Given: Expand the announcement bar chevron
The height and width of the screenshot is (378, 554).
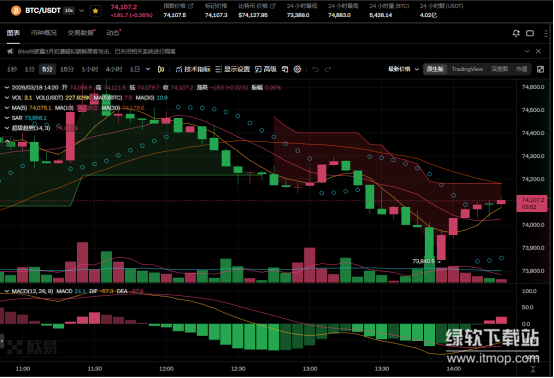Looking at the screenshot, I should (527, 51).
